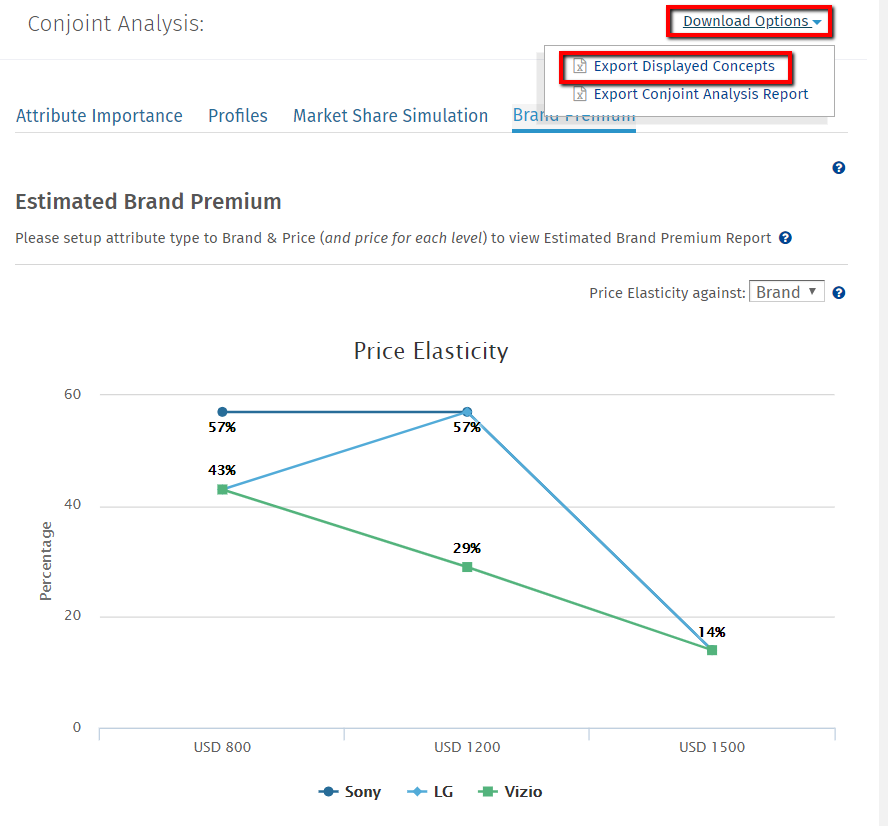The image size is (888, 826).
Task: Open the Download Options dropdown
Action: click(751, 22)
